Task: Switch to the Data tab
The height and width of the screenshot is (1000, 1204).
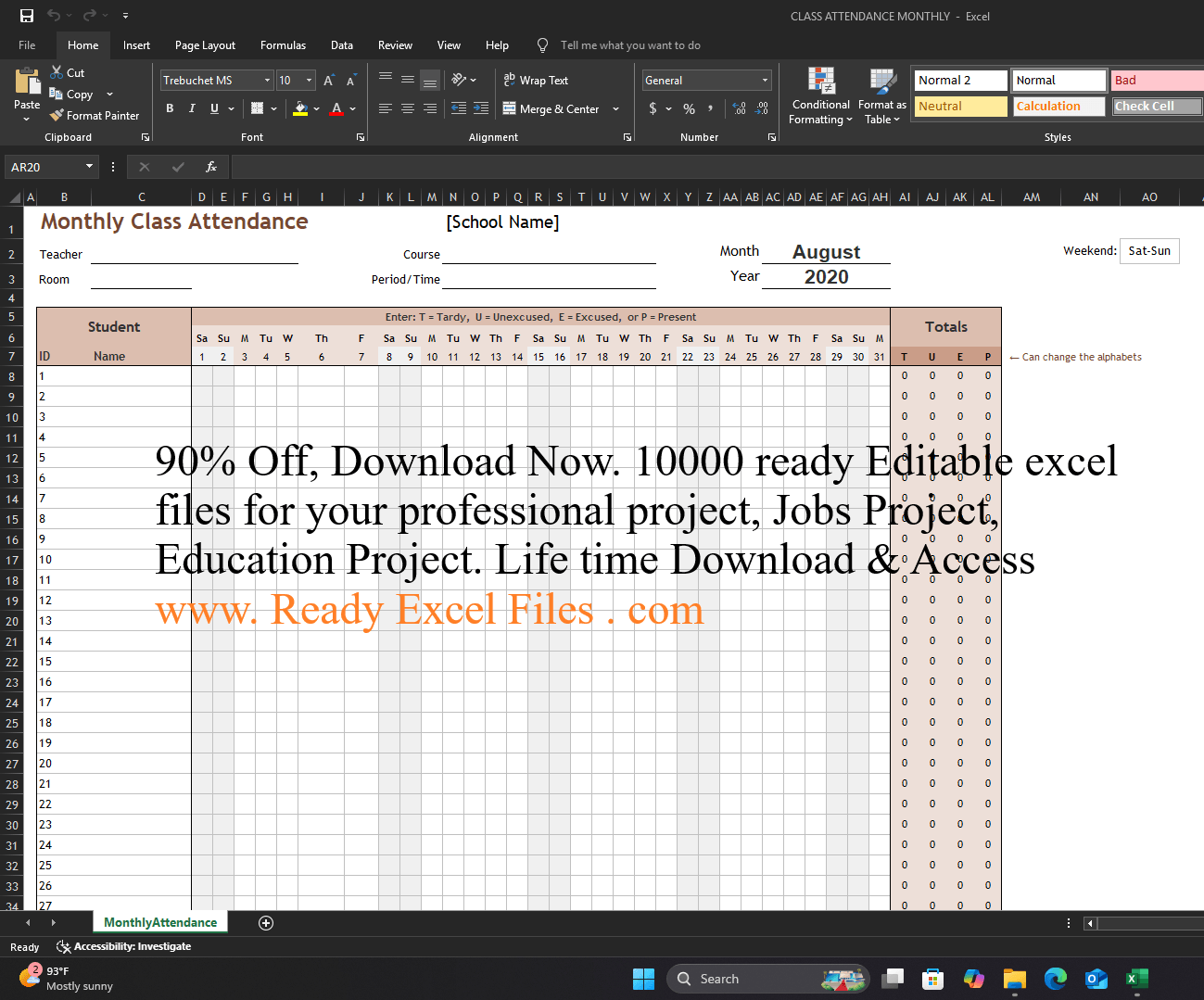Action: coord(342,44)
